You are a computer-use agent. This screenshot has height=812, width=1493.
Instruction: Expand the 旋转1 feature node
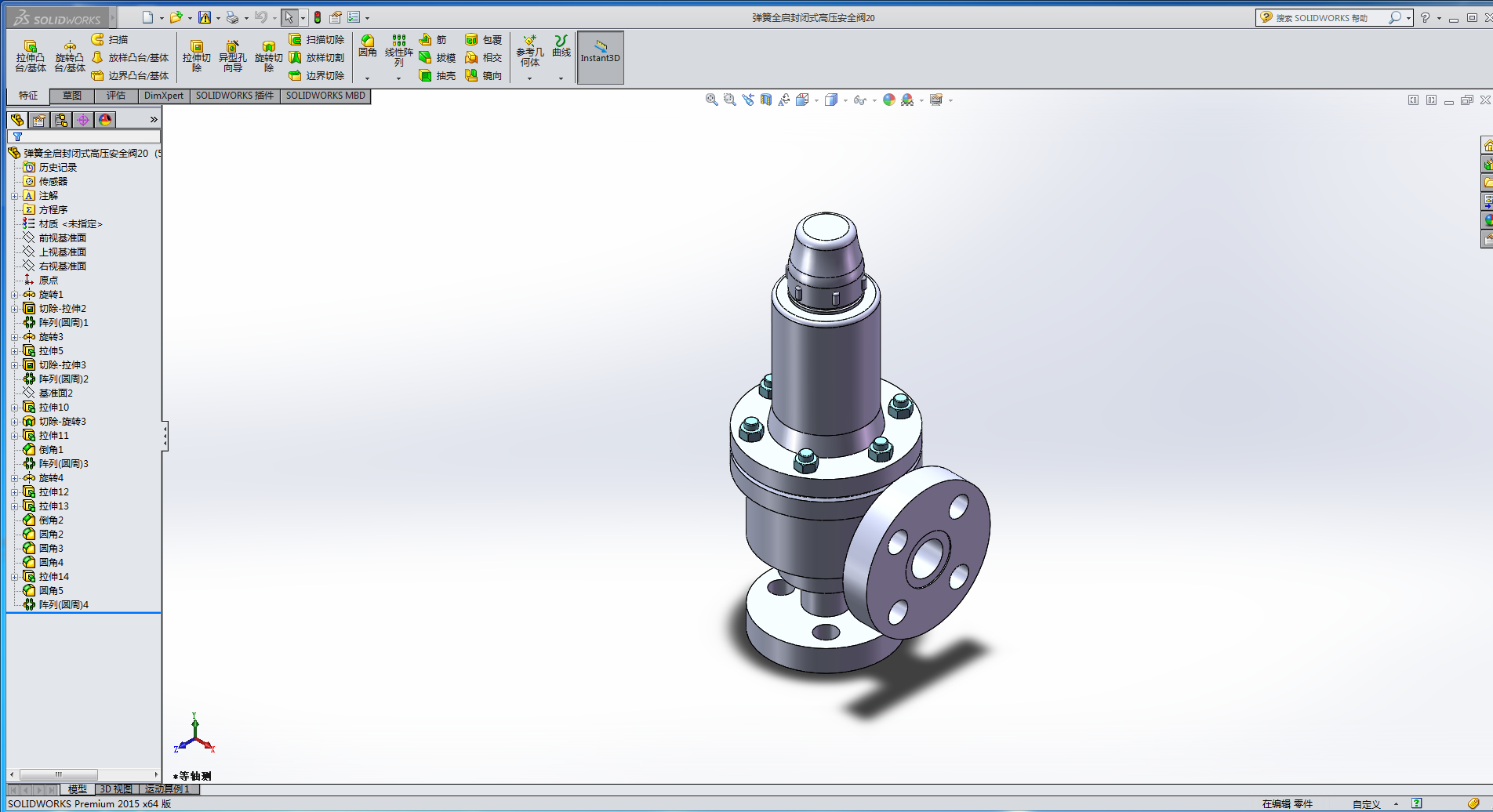click(14, 295)
